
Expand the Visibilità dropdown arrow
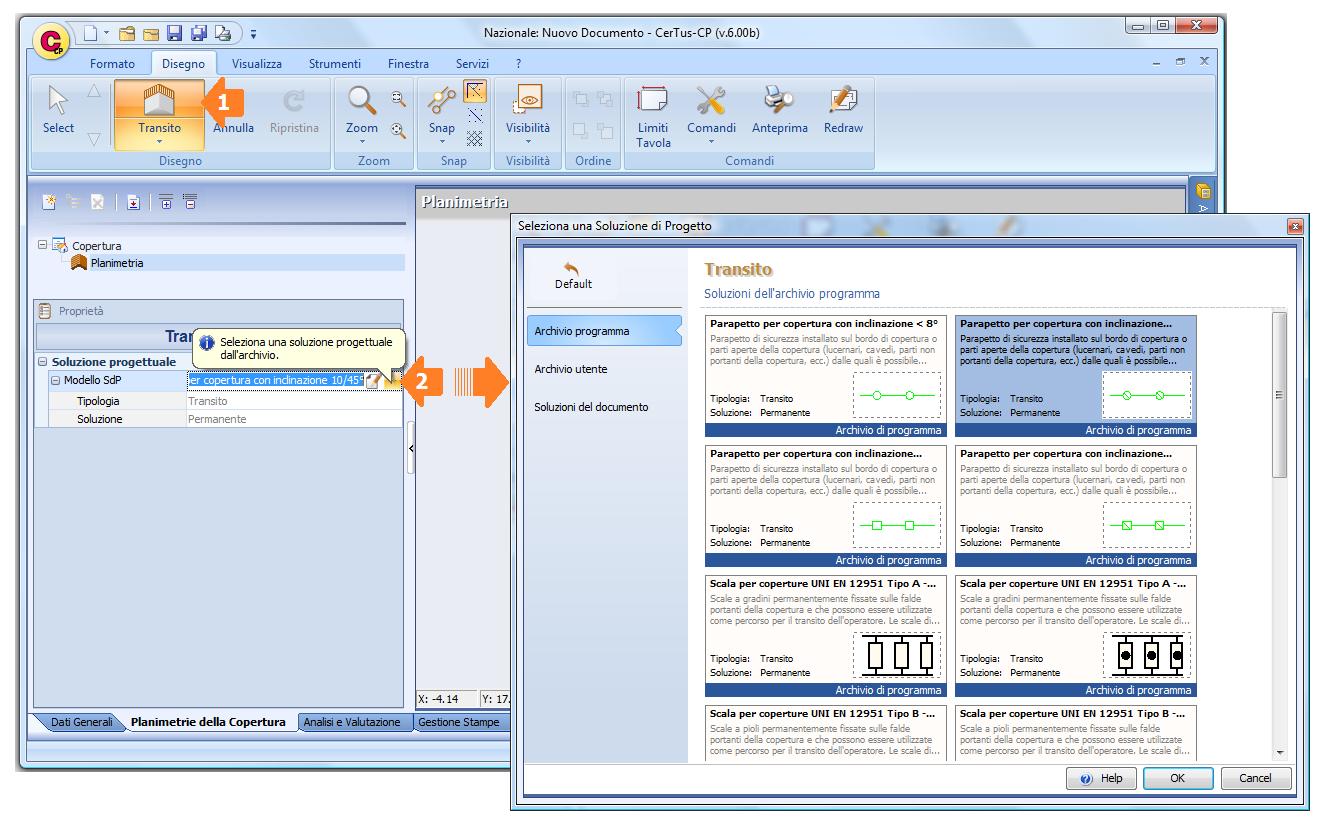click(x=527, y=142)
